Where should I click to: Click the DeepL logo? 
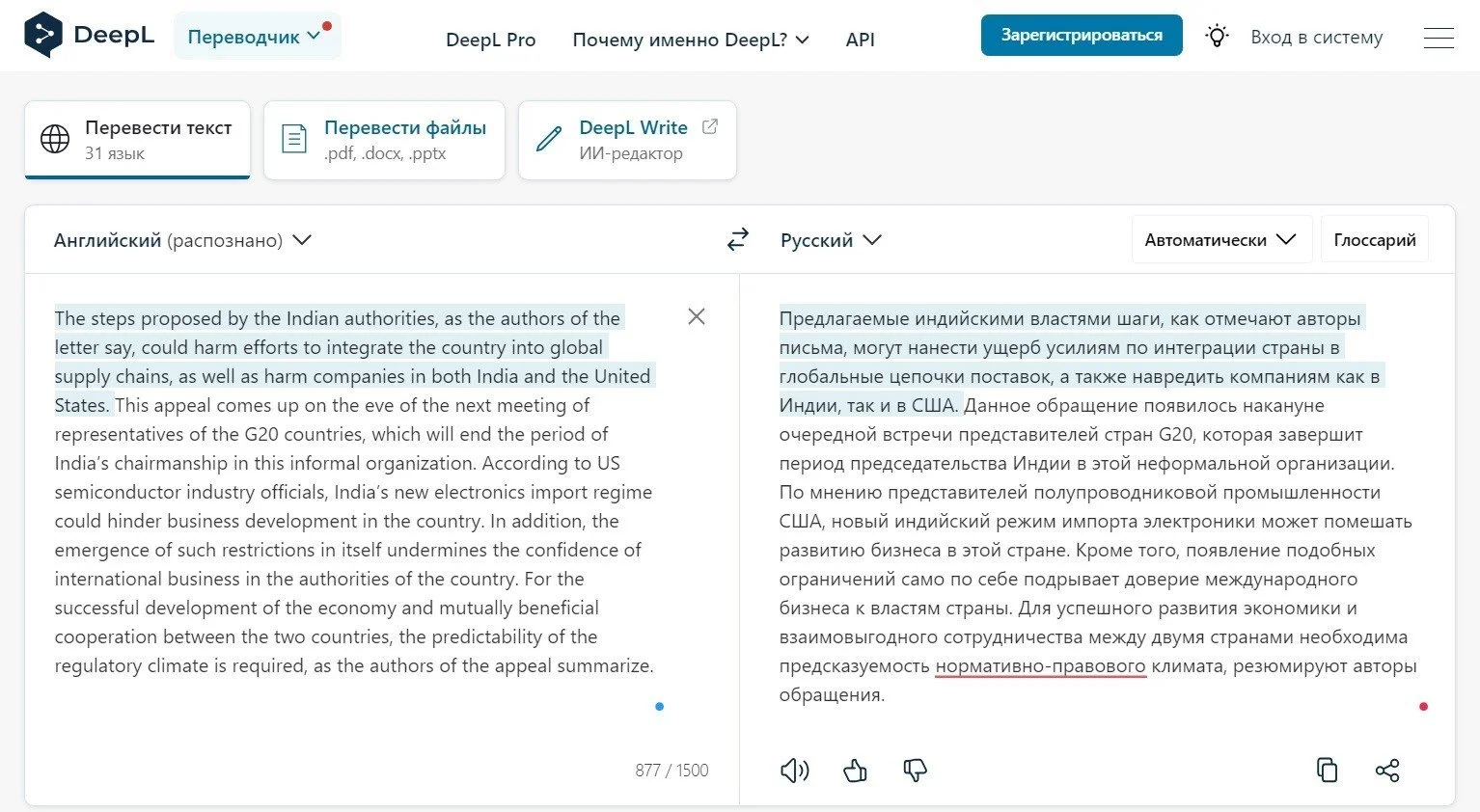(x=89, y=36)
